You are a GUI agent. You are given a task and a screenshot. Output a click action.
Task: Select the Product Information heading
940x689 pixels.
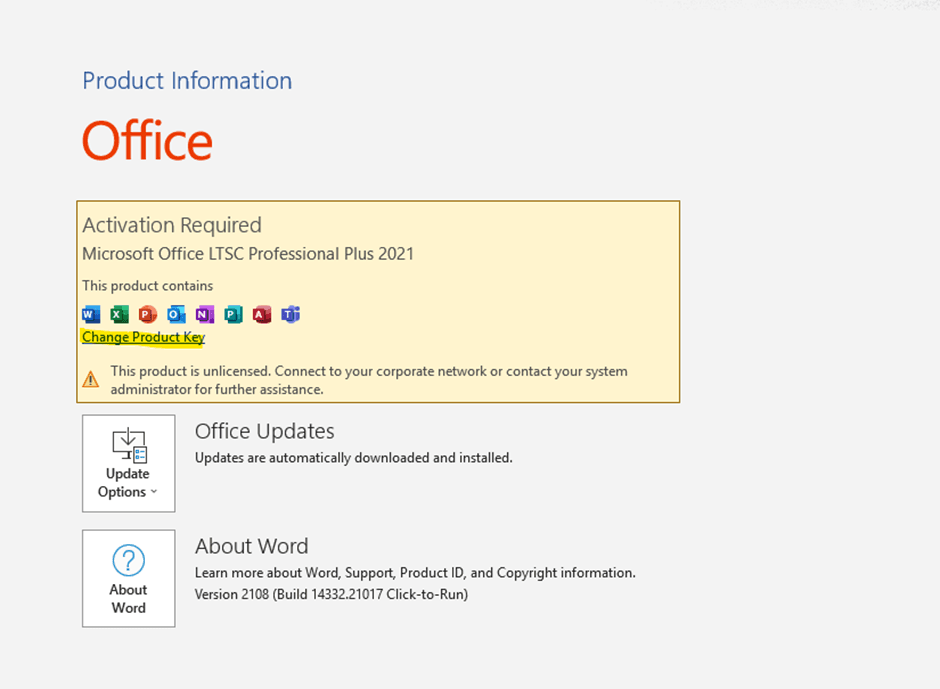pos(187,81)
